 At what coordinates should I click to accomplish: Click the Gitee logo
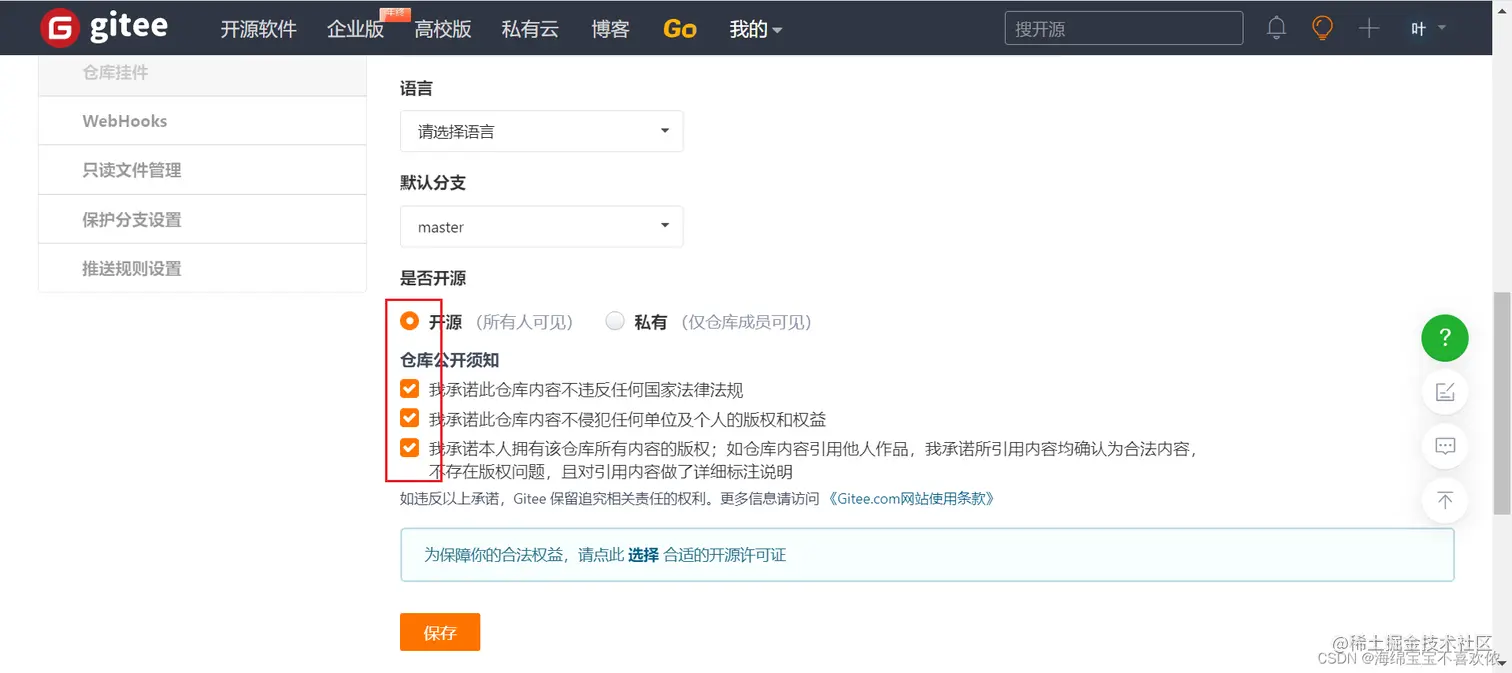[x=104, y=28]
